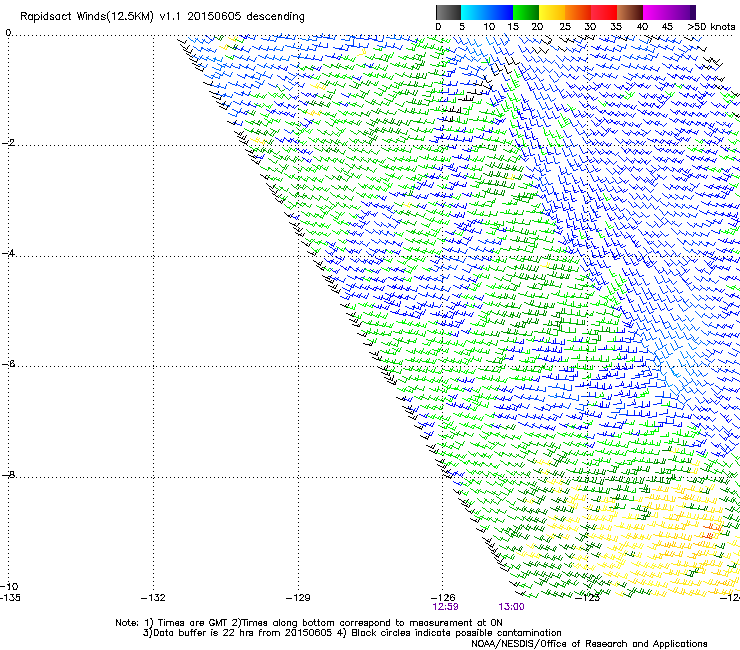Click the '-129' longitude axis label

coord(298,598)
